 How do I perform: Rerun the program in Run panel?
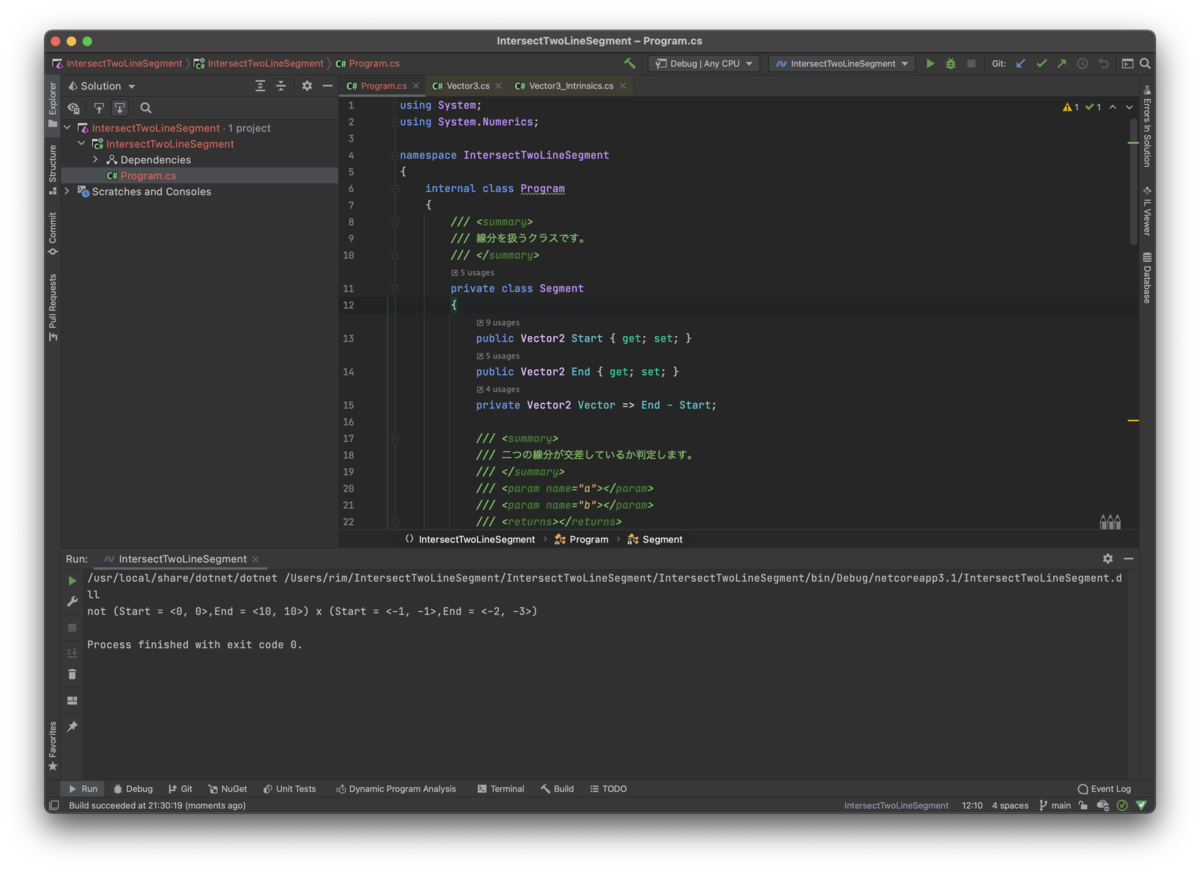pyautogui.click(x=72, y=580)
